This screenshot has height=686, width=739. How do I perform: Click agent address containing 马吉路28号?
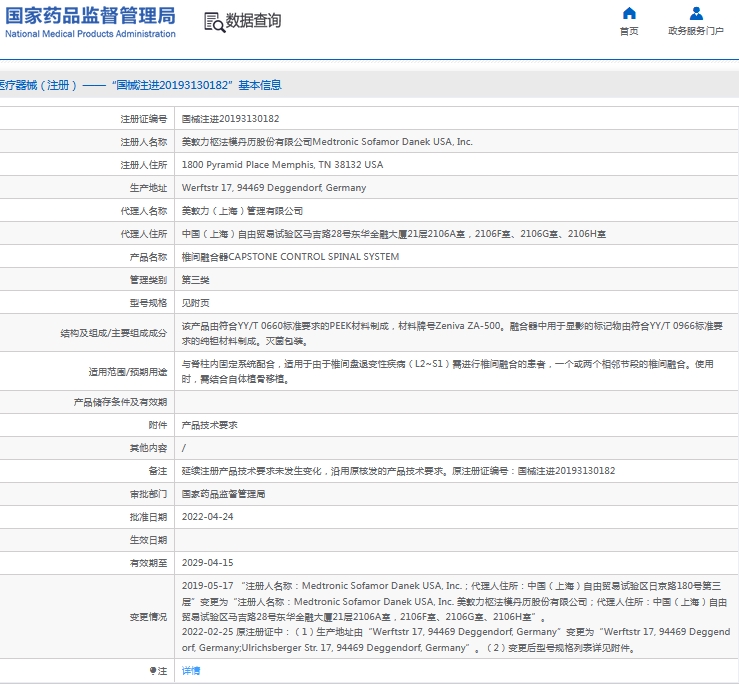point(394,234)
